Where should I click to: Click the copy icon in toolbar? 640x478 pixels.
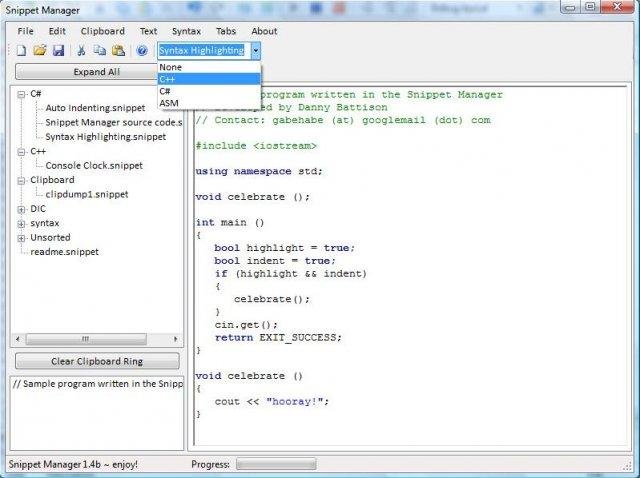point(99,50)
